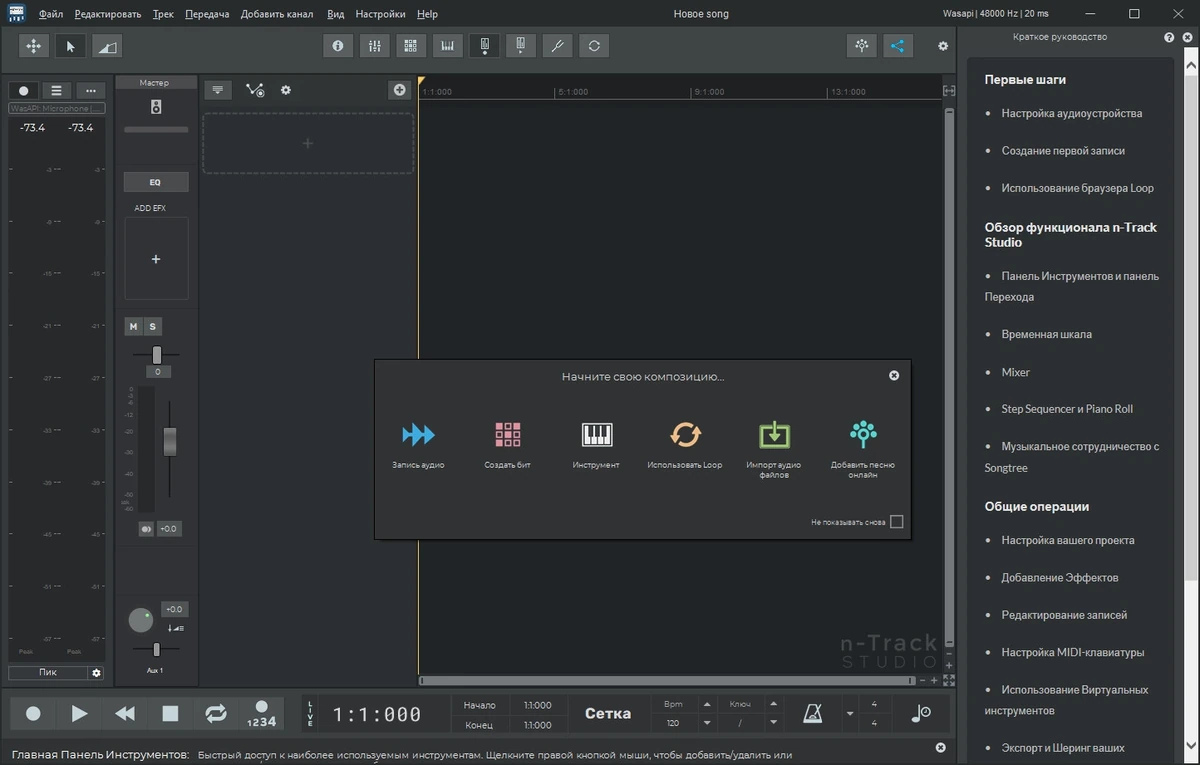Open the toolbar settings gear at top right
1200x765 pixels.
[942, 46]
